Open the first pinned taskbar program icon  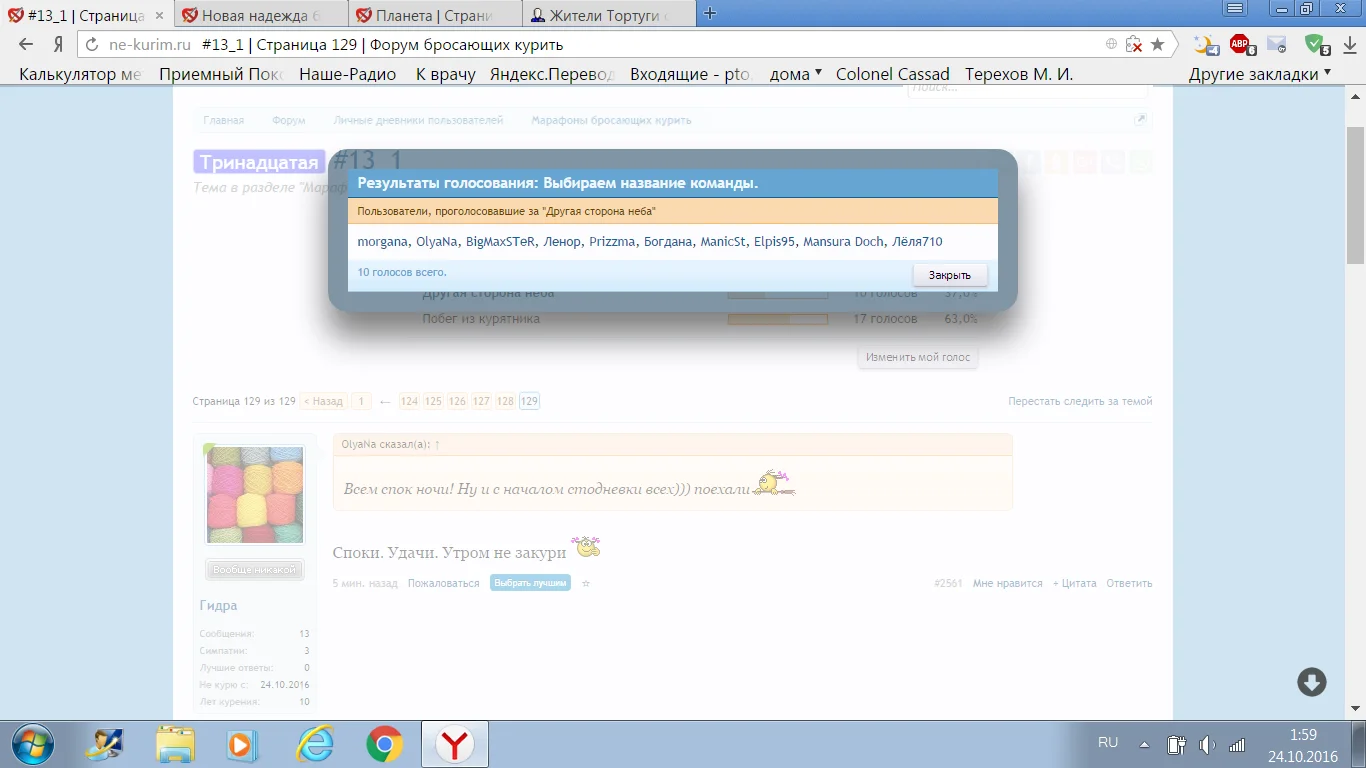point(103,743)
